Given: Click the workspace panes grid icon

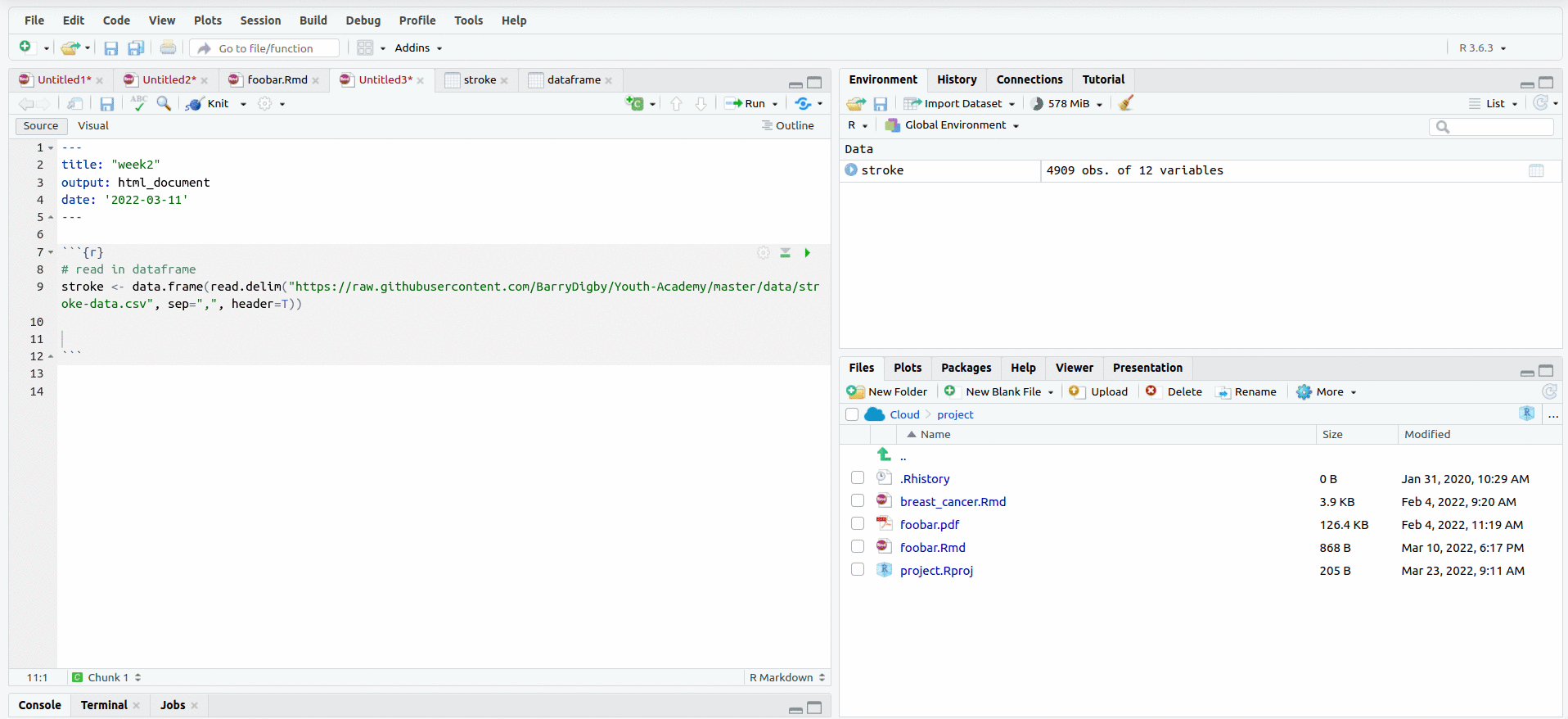Looking at the screenshot, I should [365, 48].
